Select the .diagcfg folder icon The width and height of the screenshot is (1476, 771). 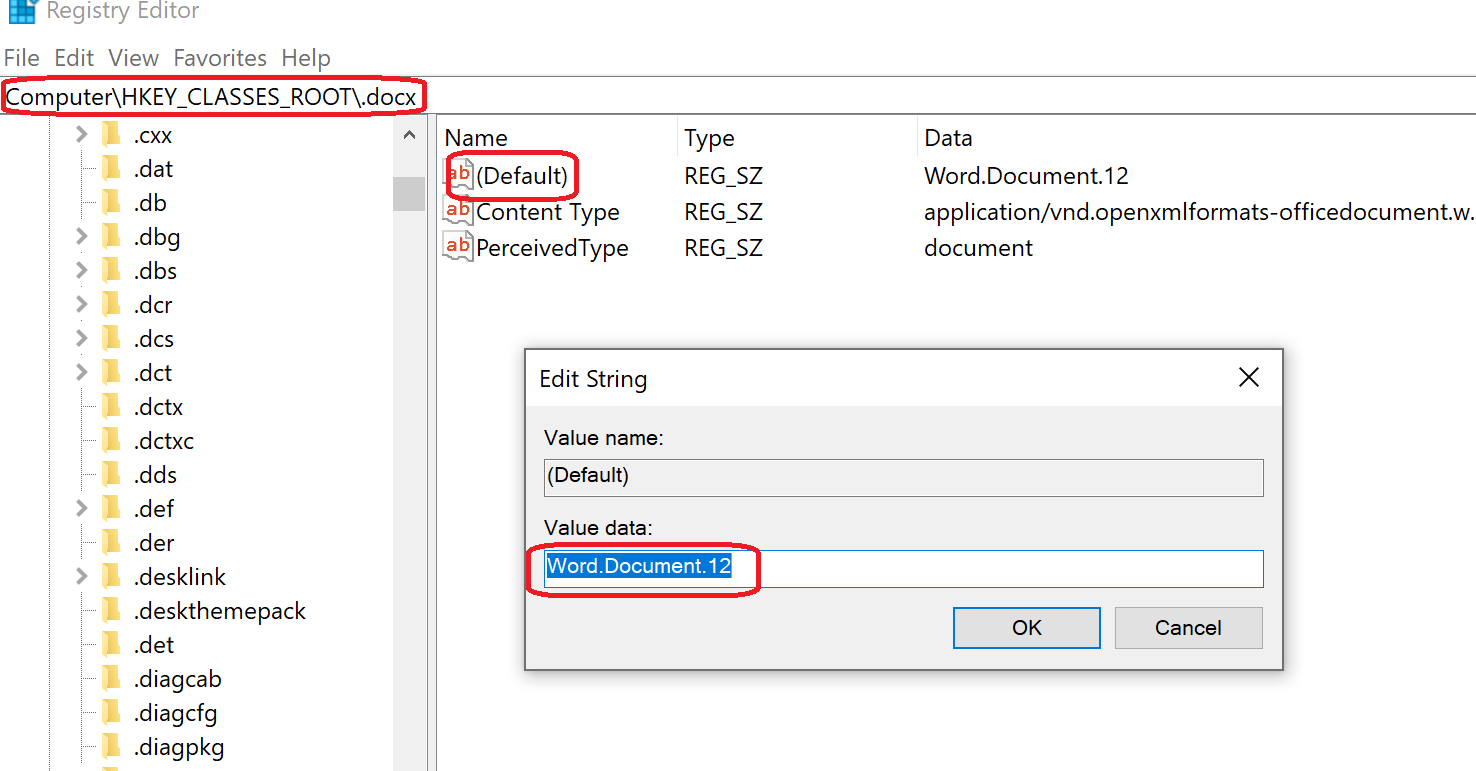[x=111, y=713]
